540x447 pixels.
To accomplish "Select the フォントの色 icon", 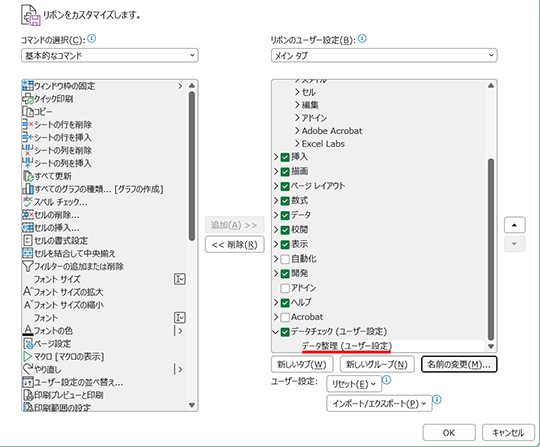I will point(28,331).
